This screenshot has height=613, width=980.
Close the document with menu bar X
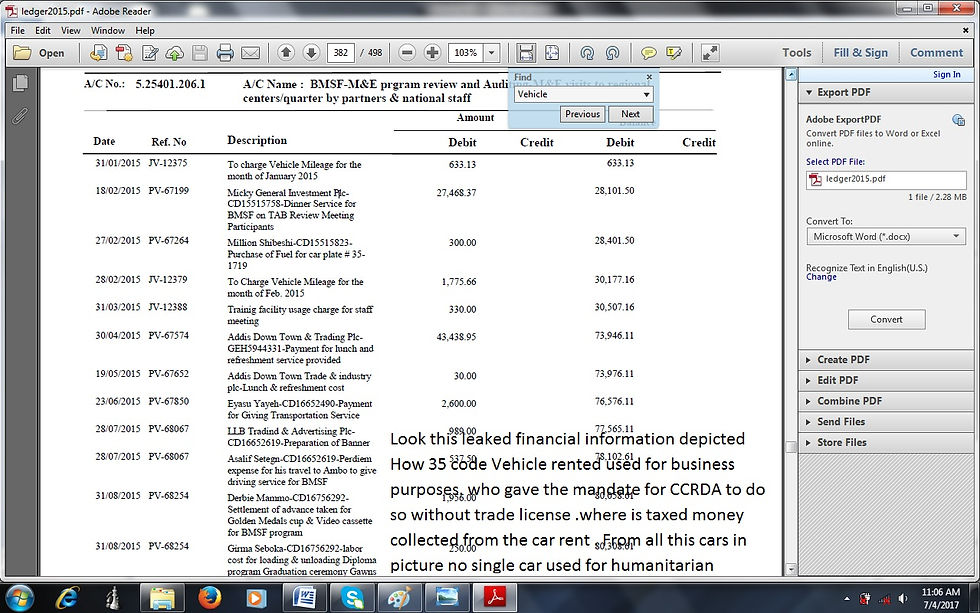(x=966, y=30)
